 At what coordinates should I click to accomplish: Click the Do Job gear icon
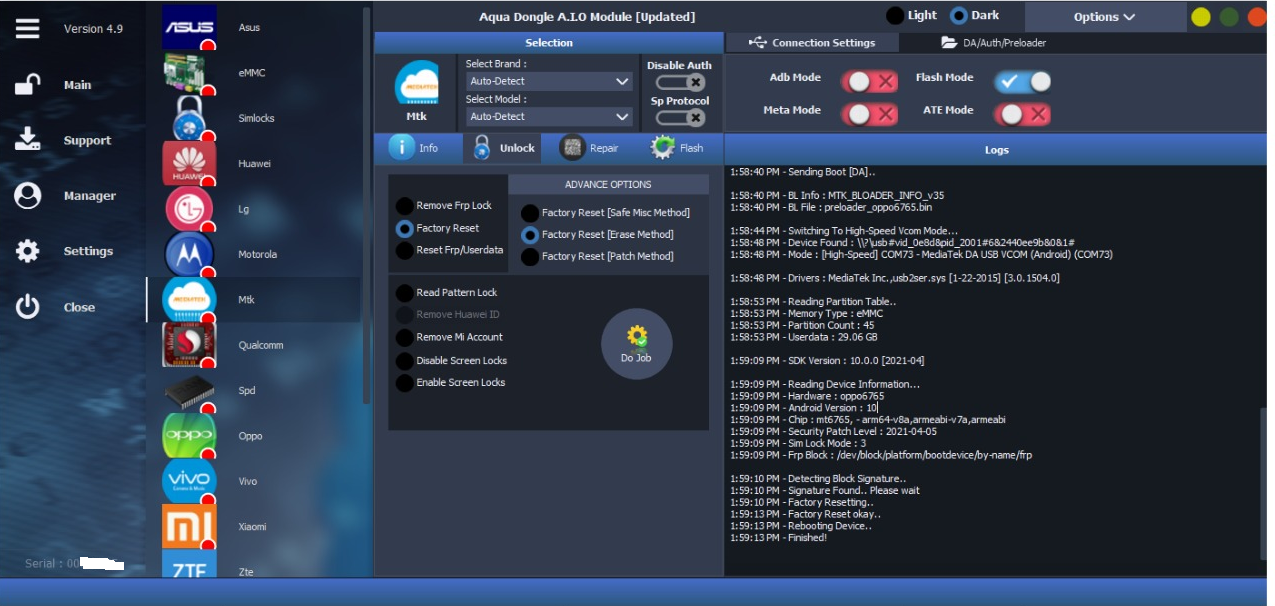click(x=637, y=344)
